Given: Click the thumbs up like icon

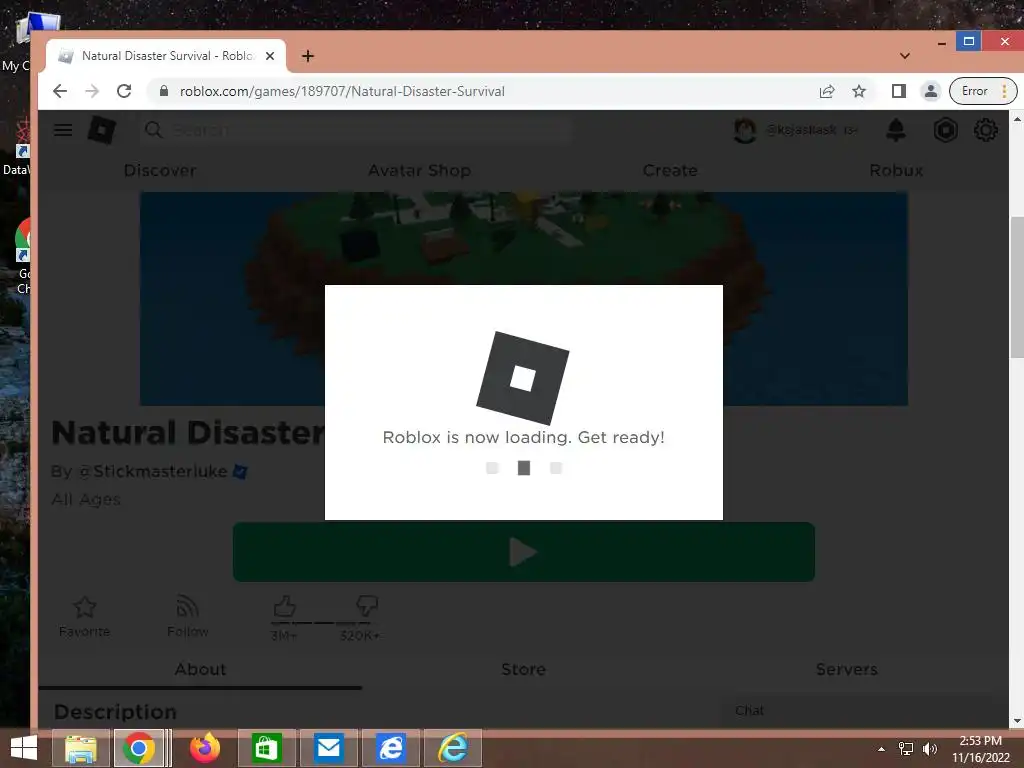Looking at the screenshot, I should coord(284,606).
